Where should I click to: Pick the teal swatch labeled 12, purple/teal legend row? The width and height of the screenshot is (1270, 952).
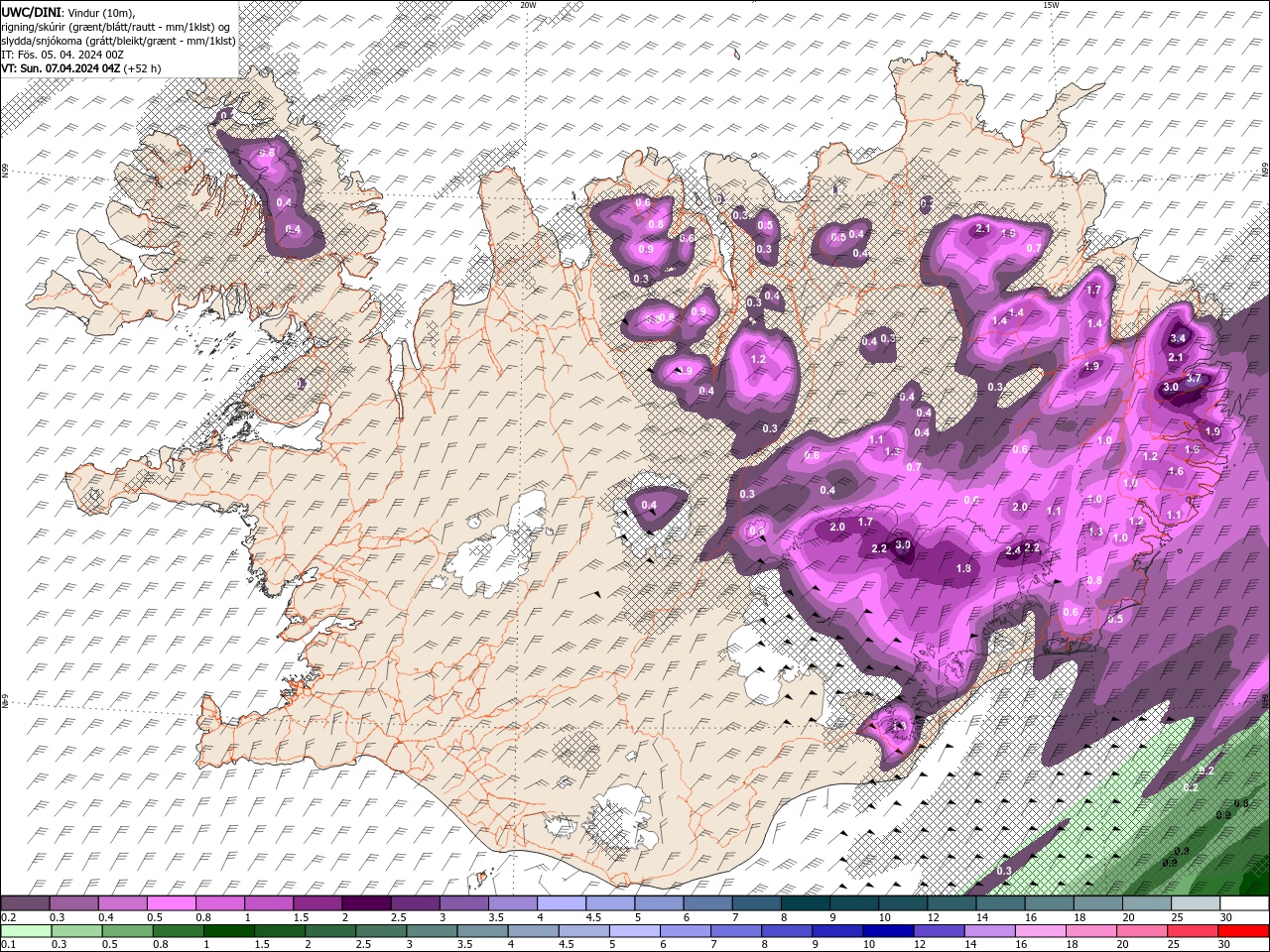tap(952, 903)
